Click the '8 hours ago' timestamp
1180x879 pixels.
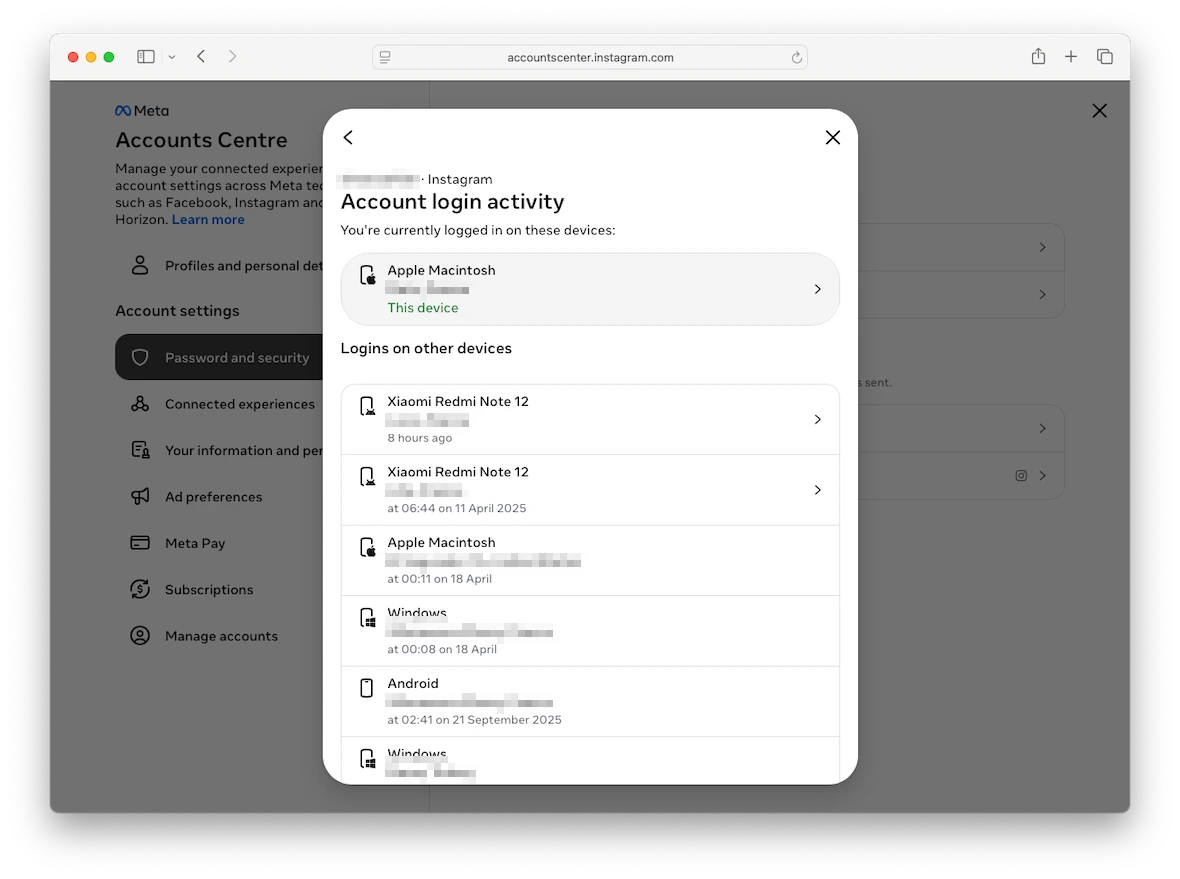tap(420, 438)
